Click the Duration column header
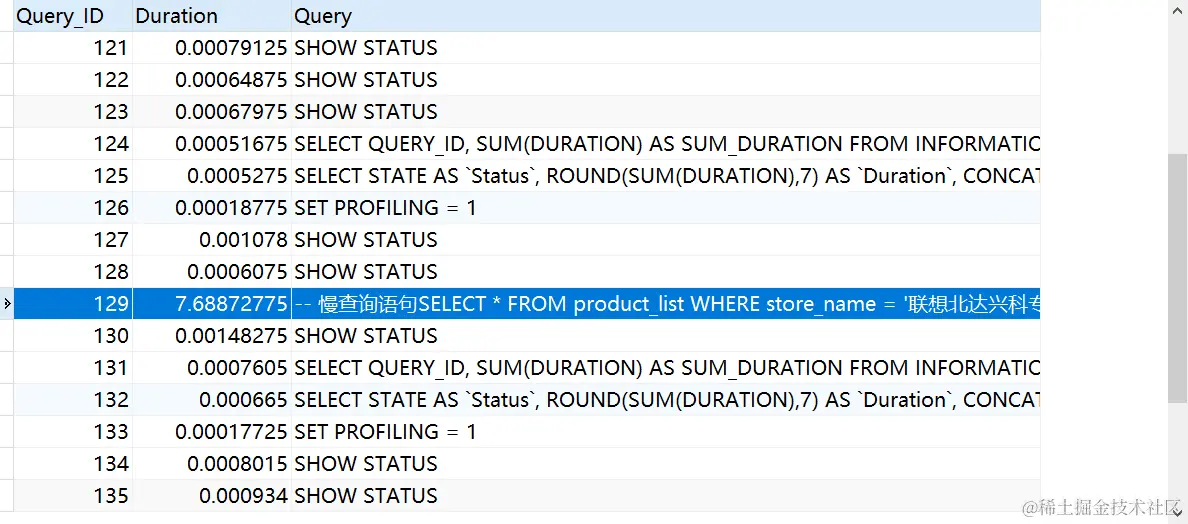 click(x=211, y=16)
